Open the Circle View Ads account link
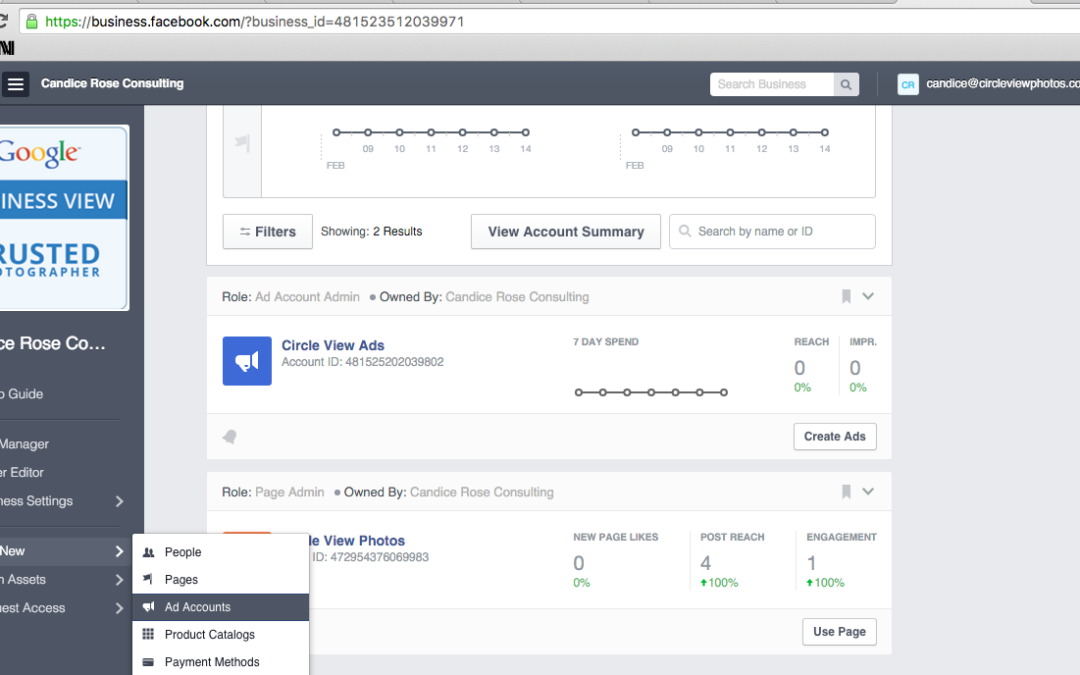Screen dimensions: 1080x675 332,345
